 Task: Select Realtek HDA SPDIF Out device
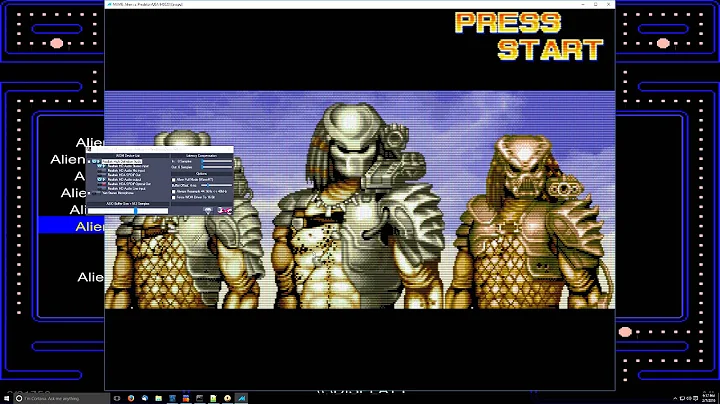124,175
